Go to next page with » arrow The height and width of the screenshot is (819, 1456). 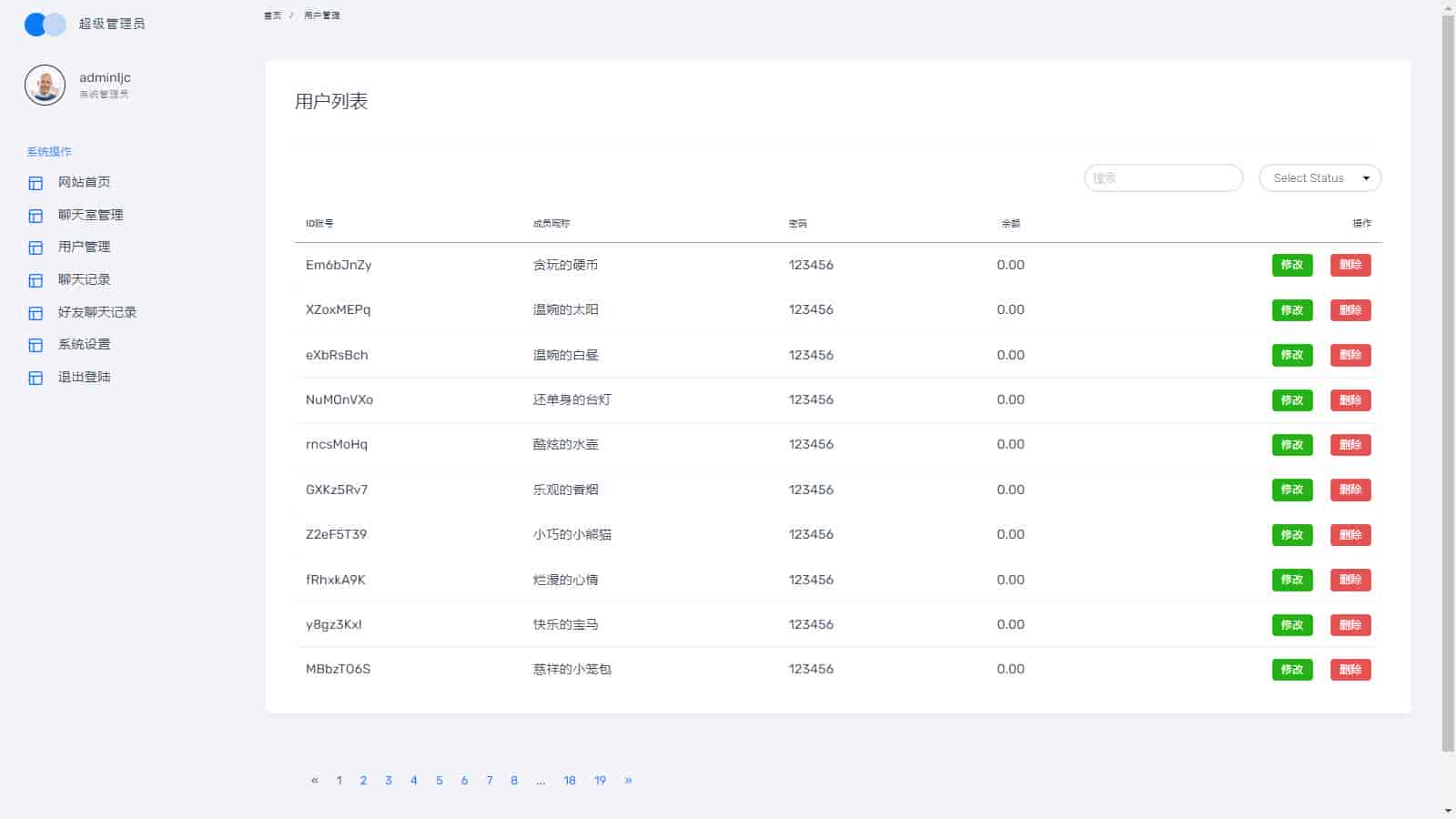click(628, 781)
